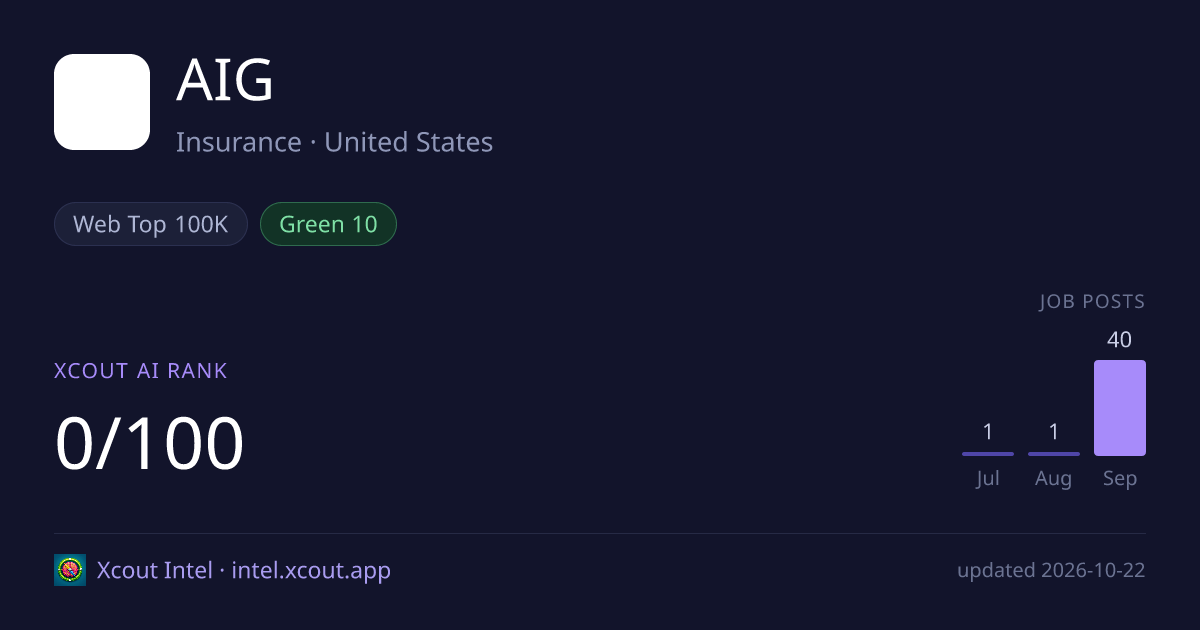Image resolution: width=1200 pixels, height=630 pixels.
Task: Click the white AIG company logo placeholder
Action: coord(102,102)
